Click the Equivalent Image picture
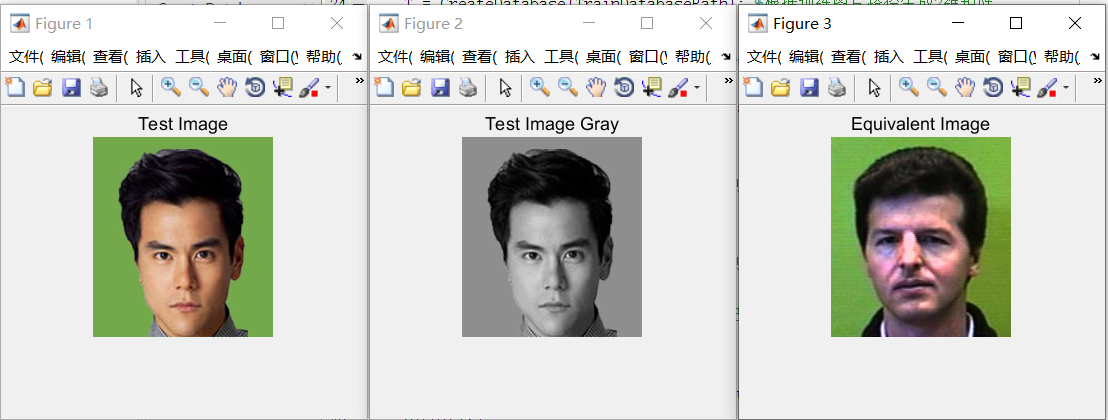 click(921, 237)
